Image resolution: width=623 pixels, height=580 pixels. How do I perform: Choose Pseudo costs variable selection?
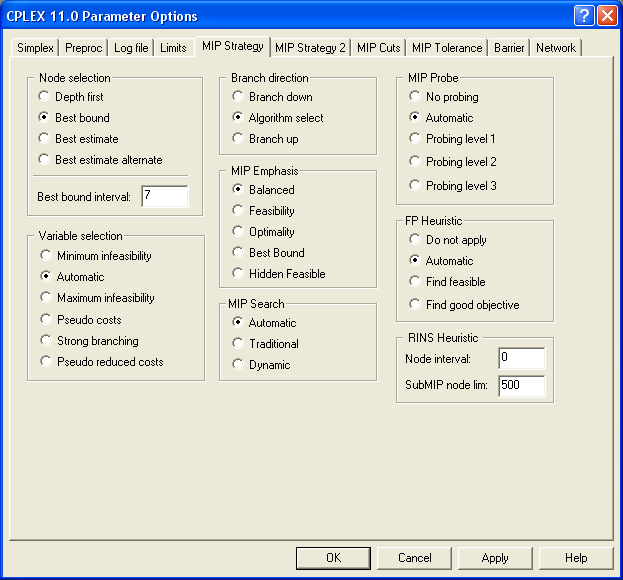pyautogui.click(x=81, y=319)
